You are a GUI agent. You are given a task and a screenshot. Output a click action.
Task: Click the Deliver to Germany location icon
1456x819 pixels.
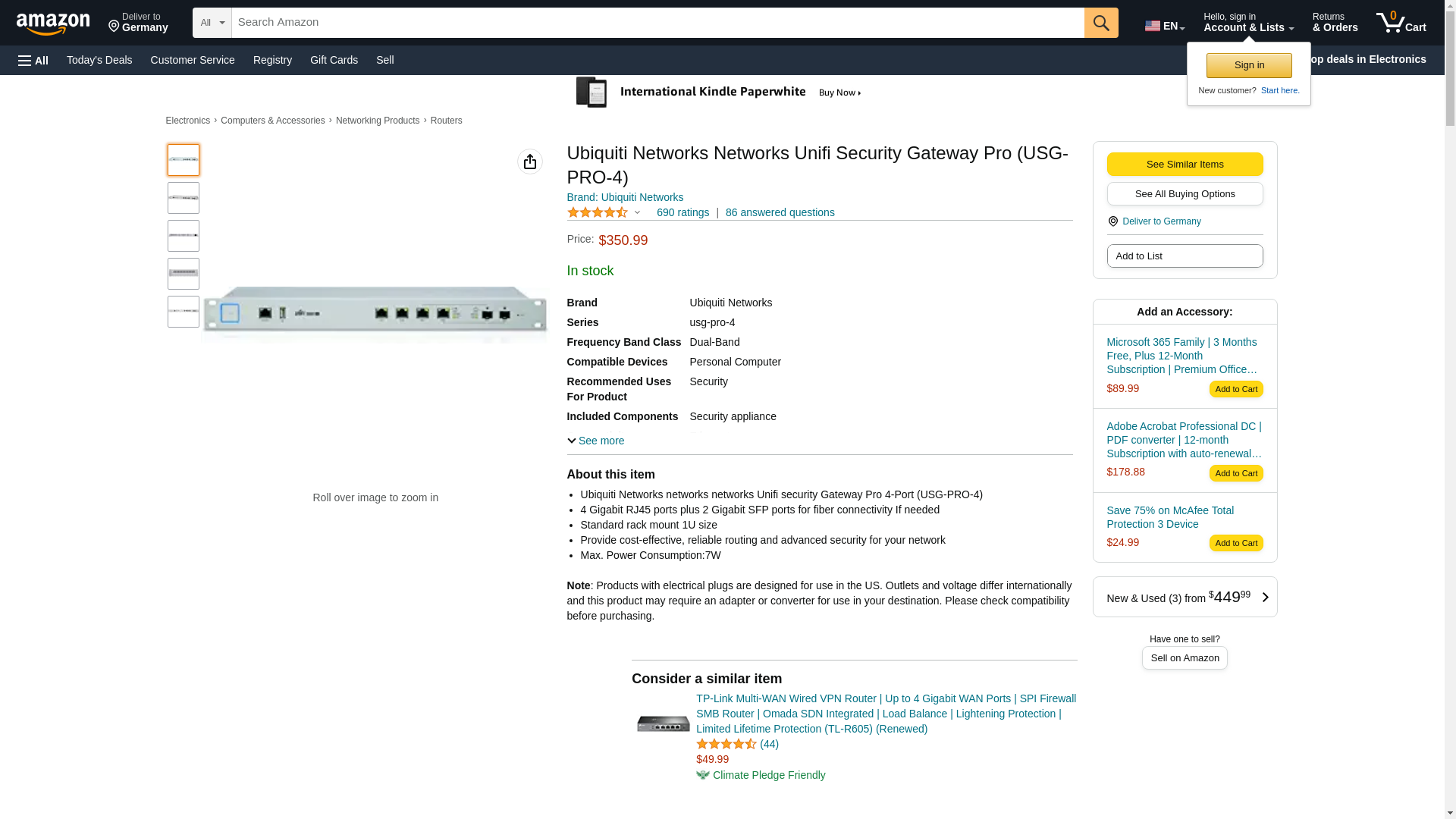click(1112, 221)
